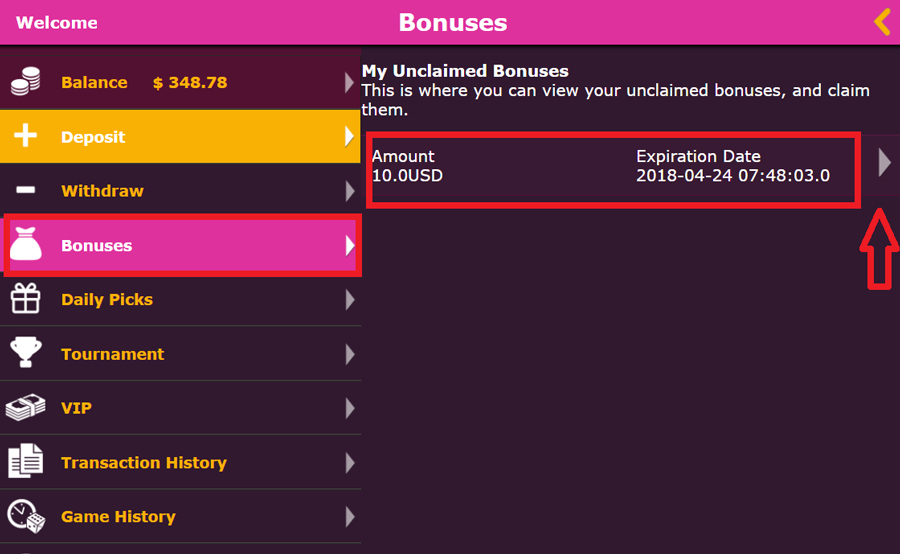Viewport: 900px width, 554px height.
Task: Expand the unclaimed bonus row arrow
Action: click(884, 163)
